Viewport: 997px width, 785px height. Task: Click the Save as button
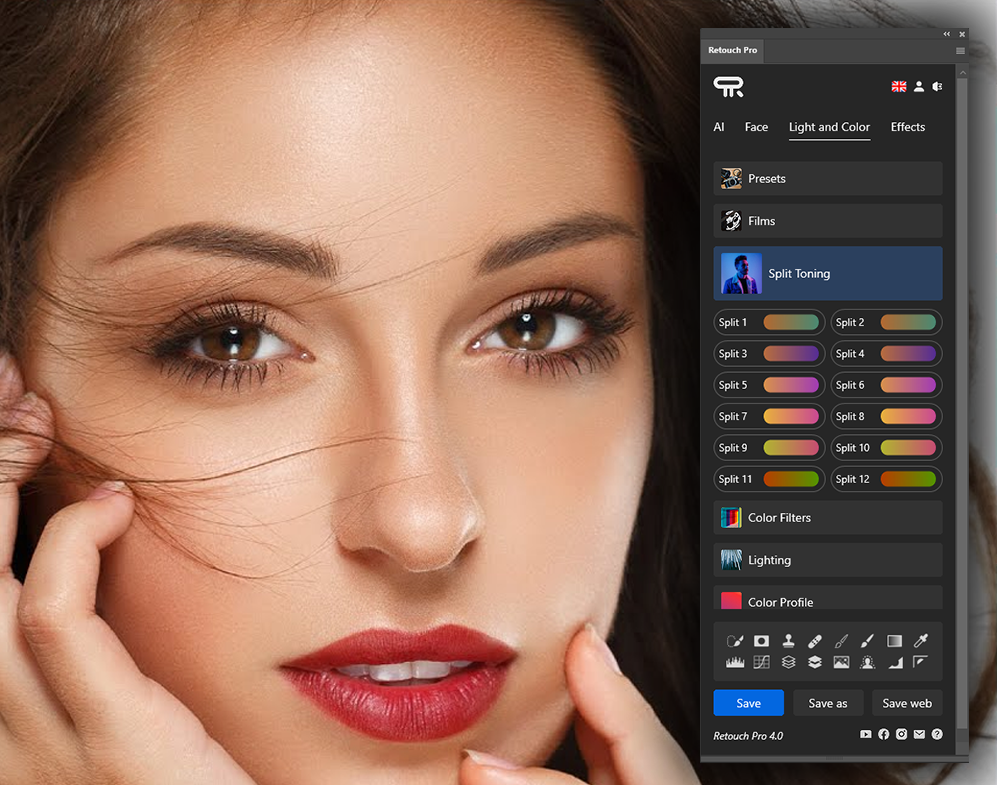[x=827, y=703]
